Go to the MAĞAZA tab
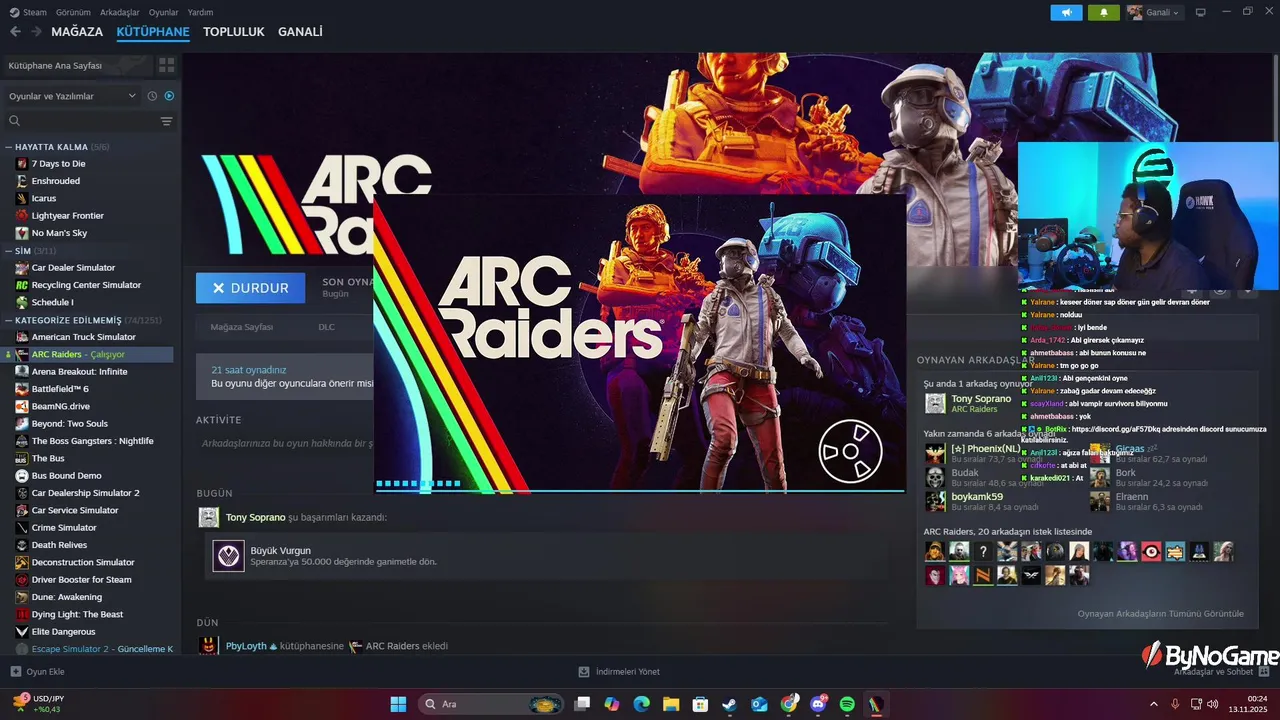The image size is (1280, 720). [77, 32]
